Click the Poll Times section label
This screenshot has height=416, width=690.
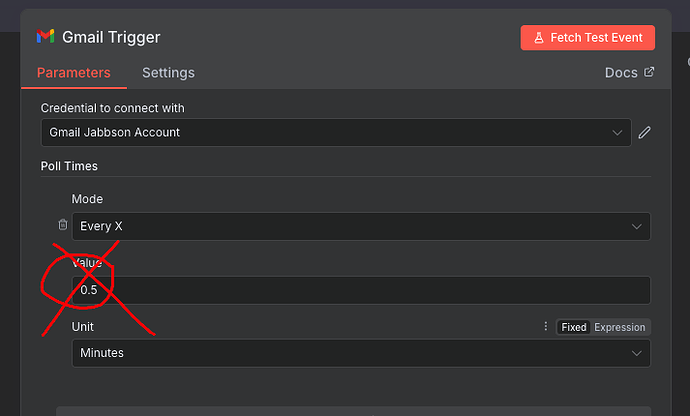click(x=69, y=166)
